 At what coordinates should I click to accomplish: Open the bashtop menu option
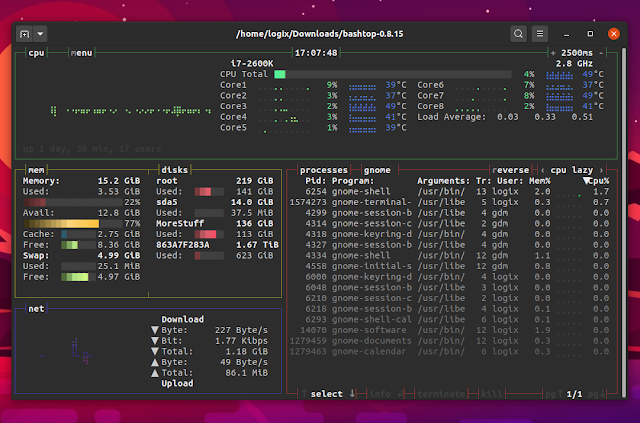click(x=82, y=52)
